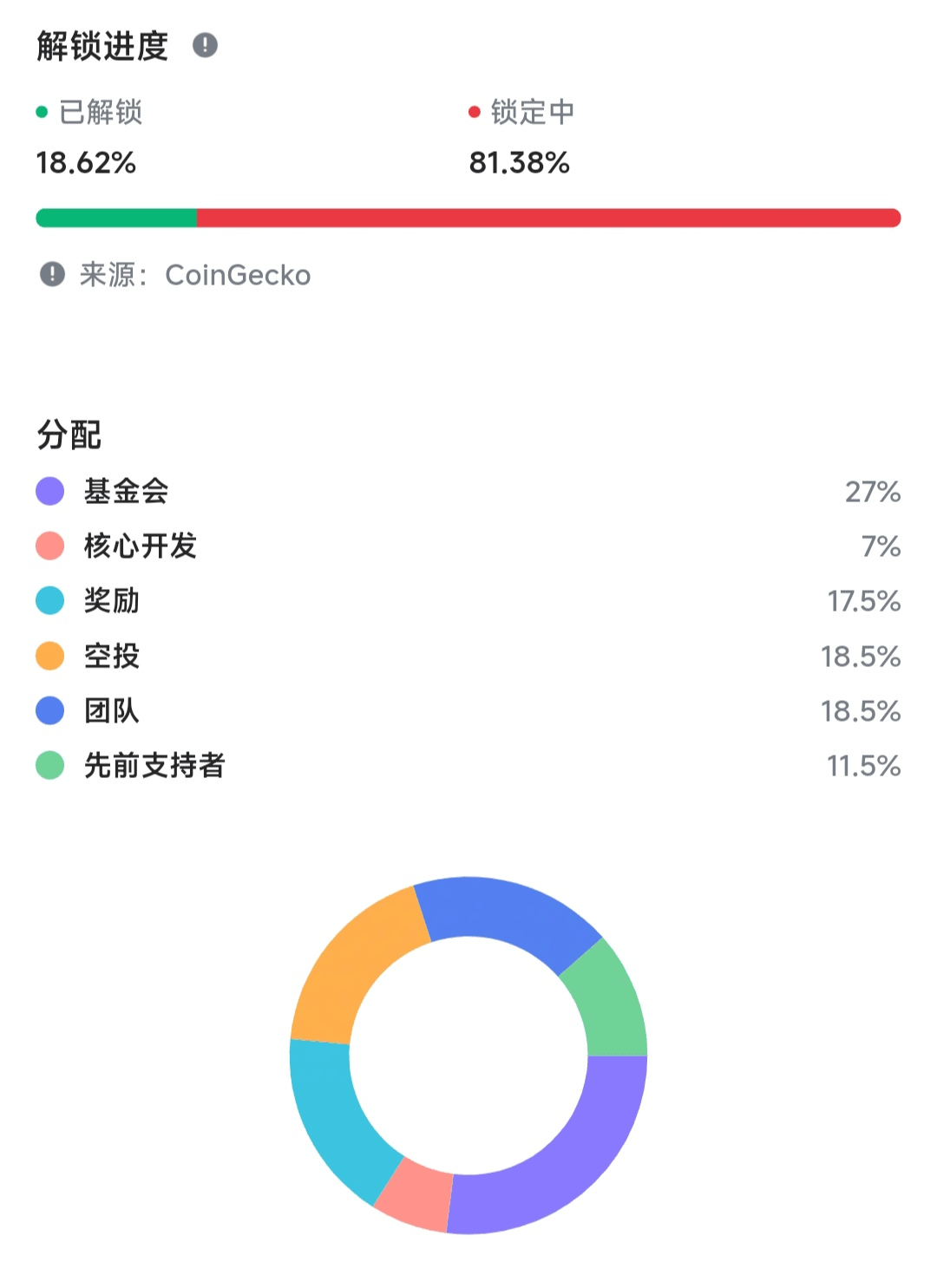Tap the 81.38% locked percentage
Image resolution: width=937 pixels, height=1288 pixels.
pos(519,162)
